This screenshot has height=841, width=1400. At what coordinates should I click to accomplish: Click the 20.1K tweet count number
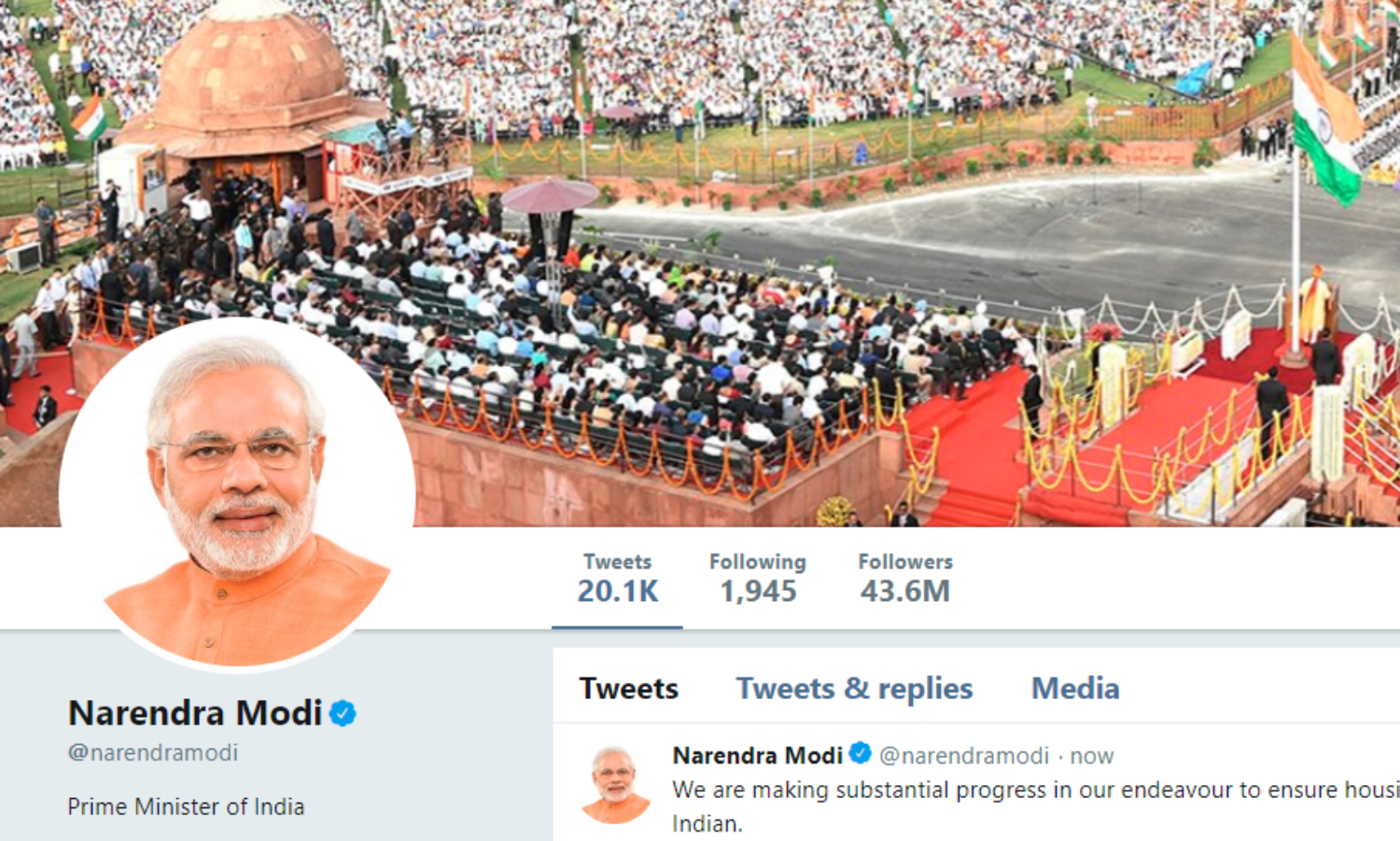(618, 591)
